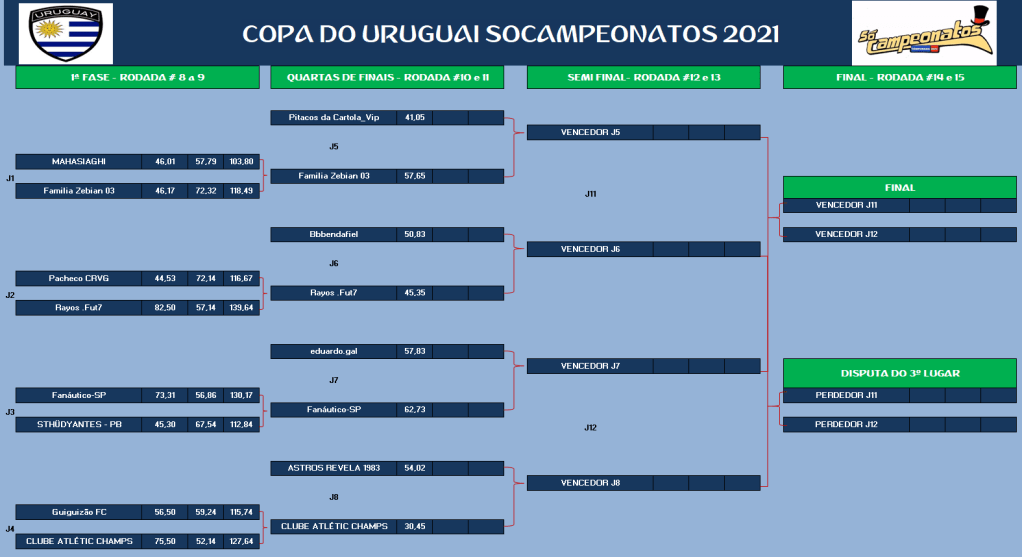Select the '1ª FASE - RODADA # 8 a 9' header
This screenshot has width=1022, height=557.
(137, 77)
